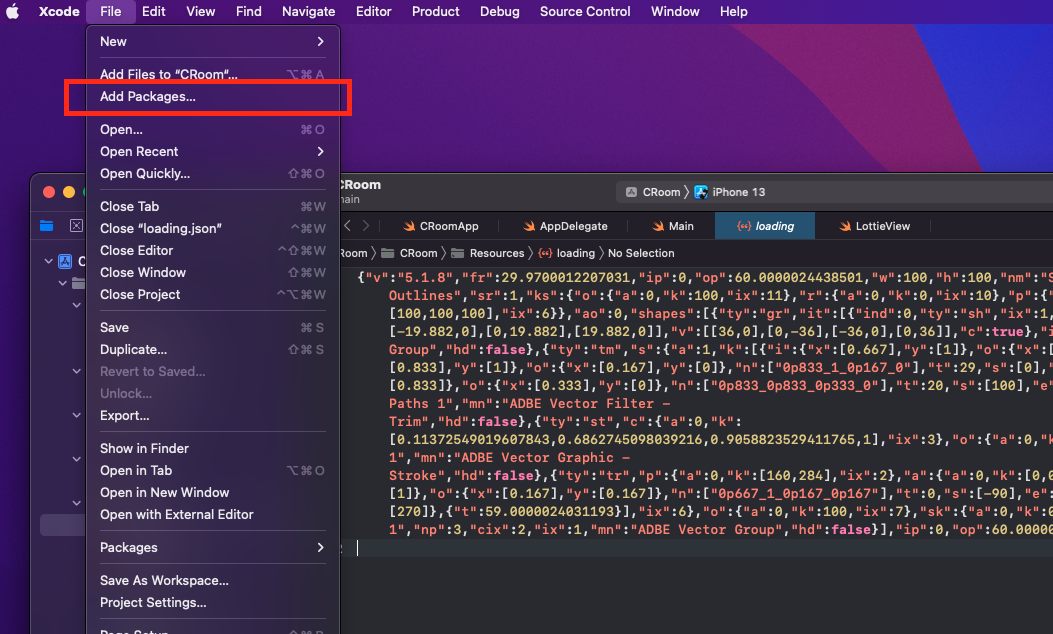
Task: Open the Find menu
Action: coord(248,11)
